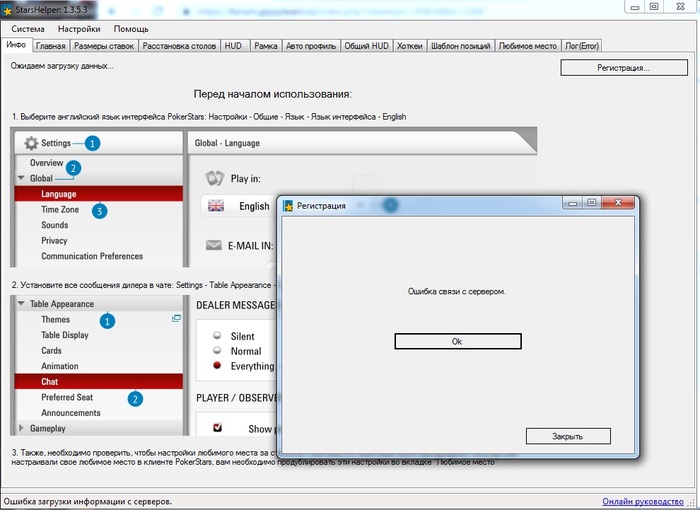Close the StarsHelper main window
This screenshot has width=700, height=510.
[680, 7]
